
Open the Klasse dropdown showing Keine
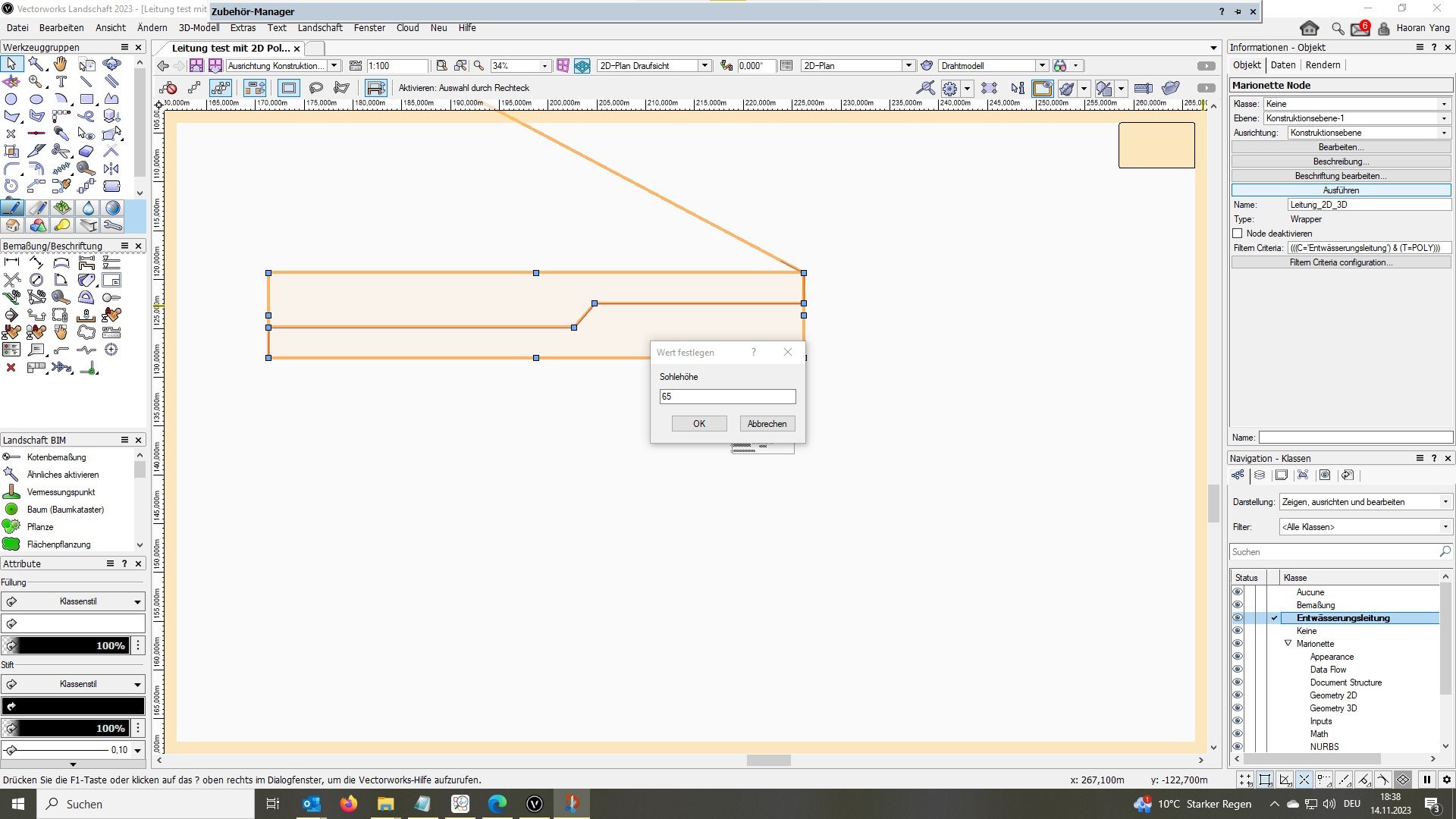[1356, 104]
